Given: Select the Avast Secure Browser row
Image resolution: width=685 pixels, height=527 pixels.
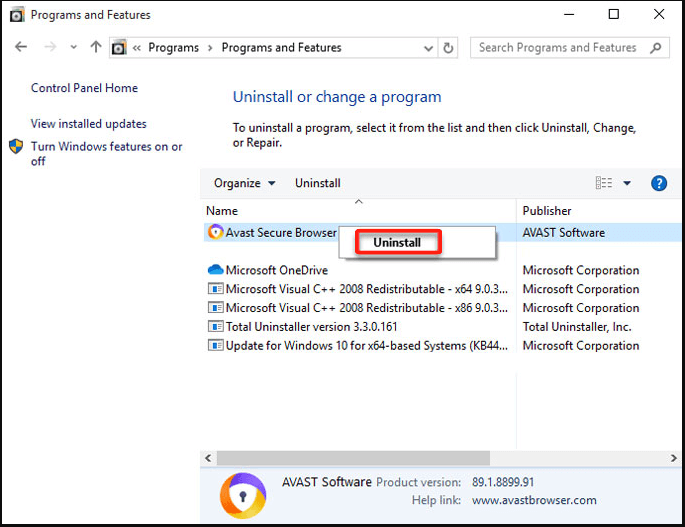Looking at the screenshot, I should click(442, 232).
